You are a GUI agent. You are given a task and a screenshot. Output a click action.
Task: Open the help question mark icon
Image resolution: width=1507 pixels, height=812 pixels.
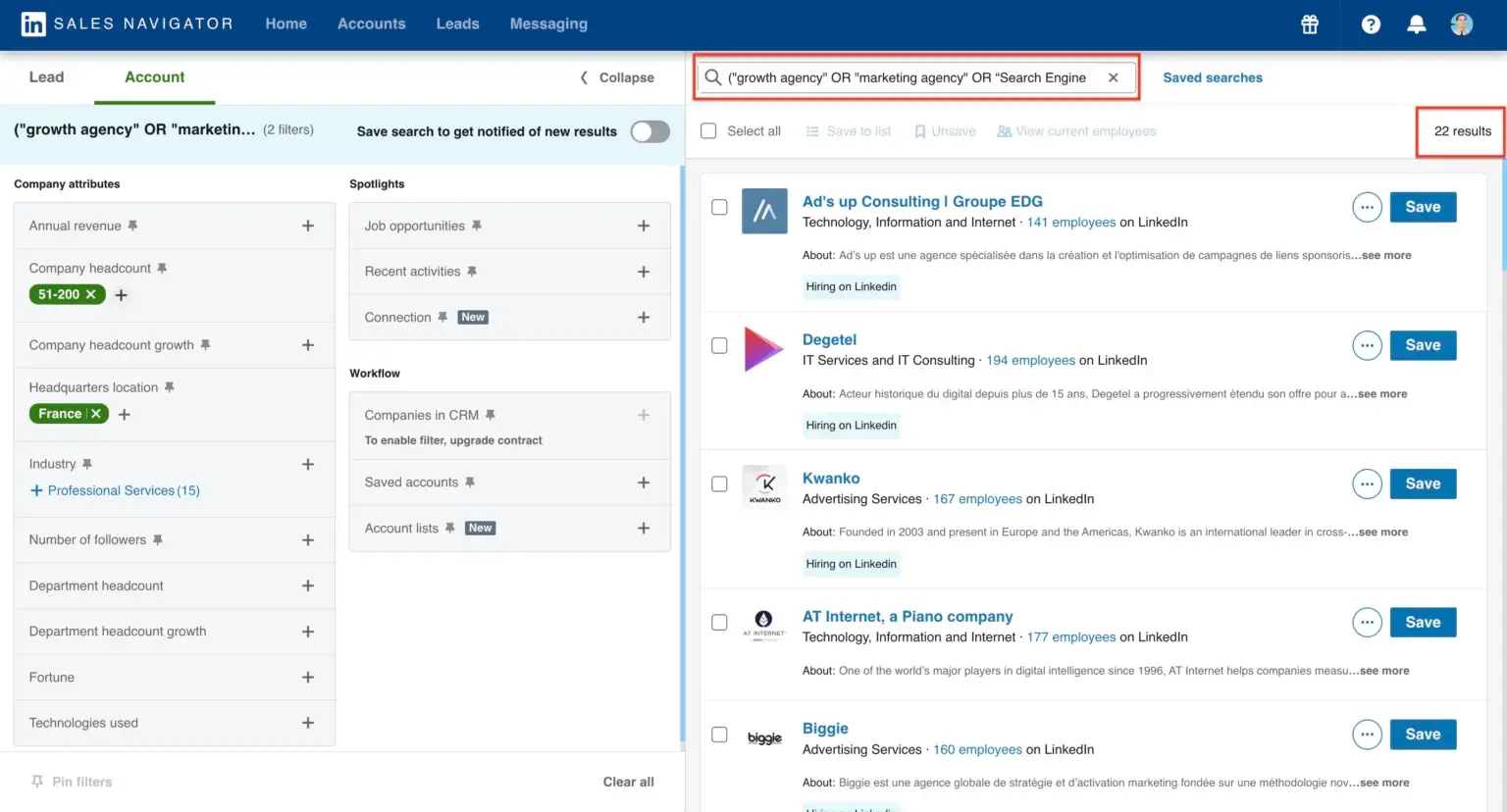[x=1371, y=25]
